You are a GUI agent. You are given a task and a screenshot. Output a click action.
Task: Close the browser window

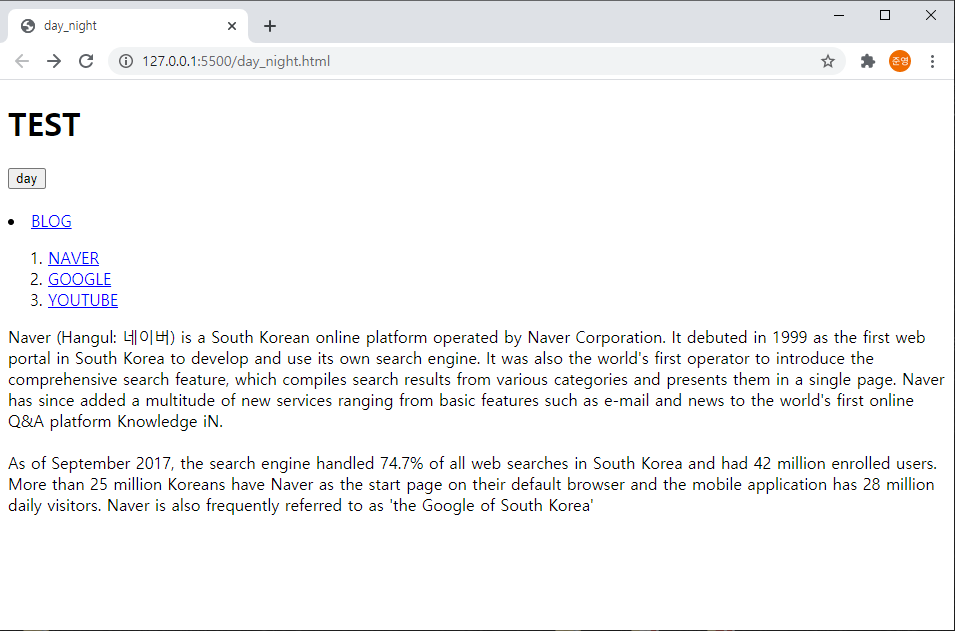pos(931,15)
